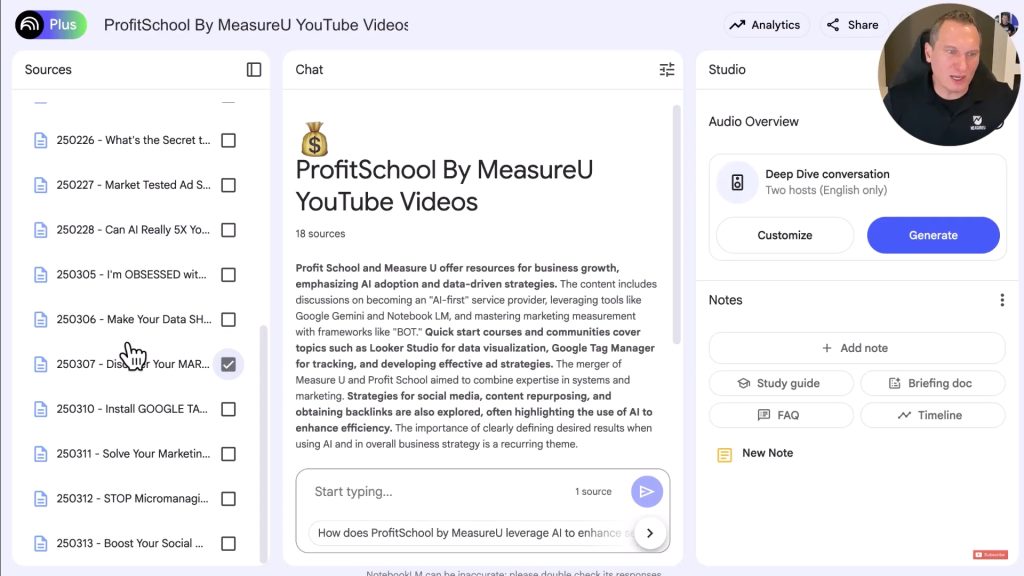Open the New Note entry
The width and height of the screenshot is (1024, 576).
click(x=767, y=453)
